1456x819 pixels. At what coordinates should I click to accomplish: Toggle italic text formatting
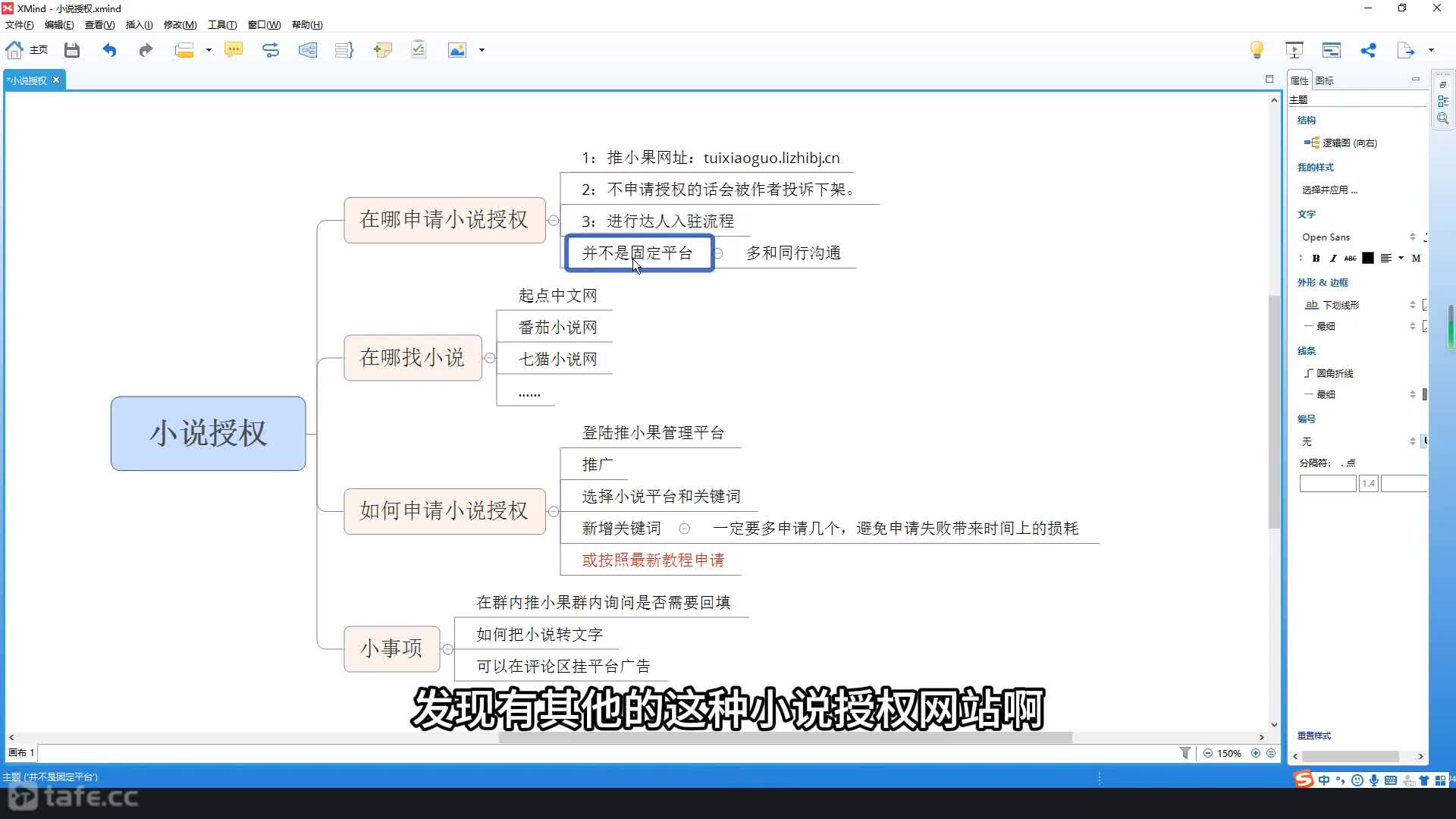pos(1333,259)
